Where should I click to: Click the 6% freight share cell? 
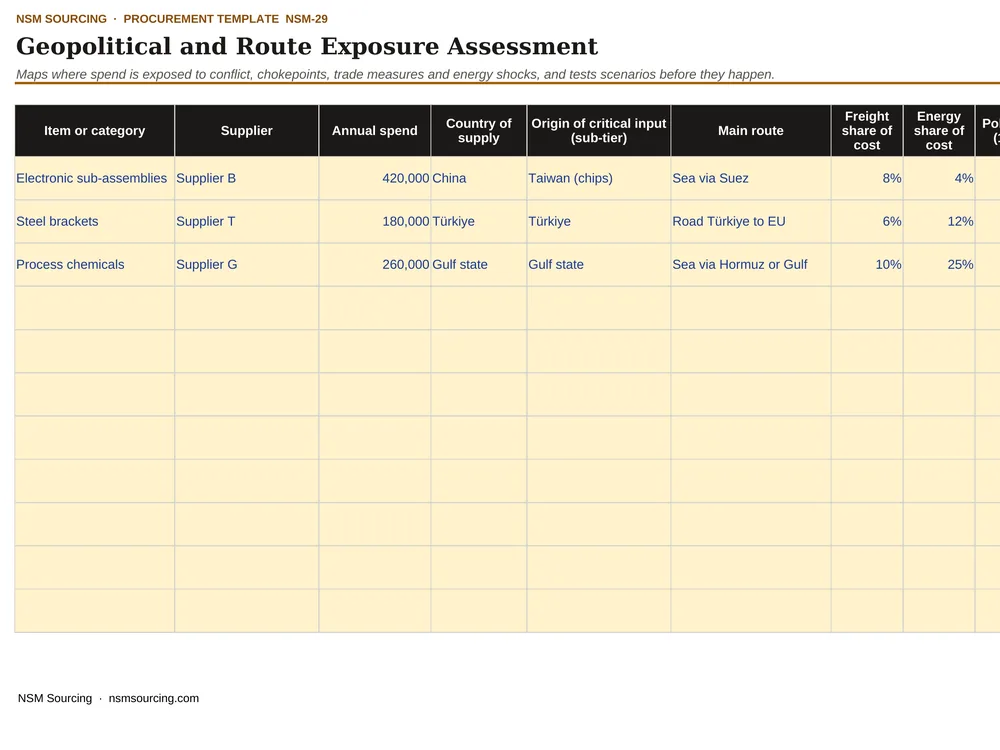[x=867, y=221]
